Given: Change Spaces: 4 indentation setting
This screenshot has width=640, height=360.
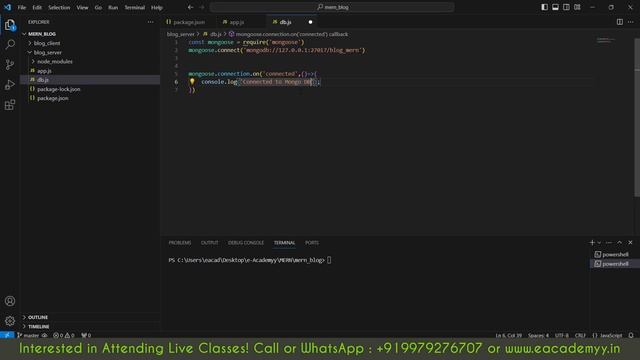Looking at the screenshot, I should tap(538, 336).
